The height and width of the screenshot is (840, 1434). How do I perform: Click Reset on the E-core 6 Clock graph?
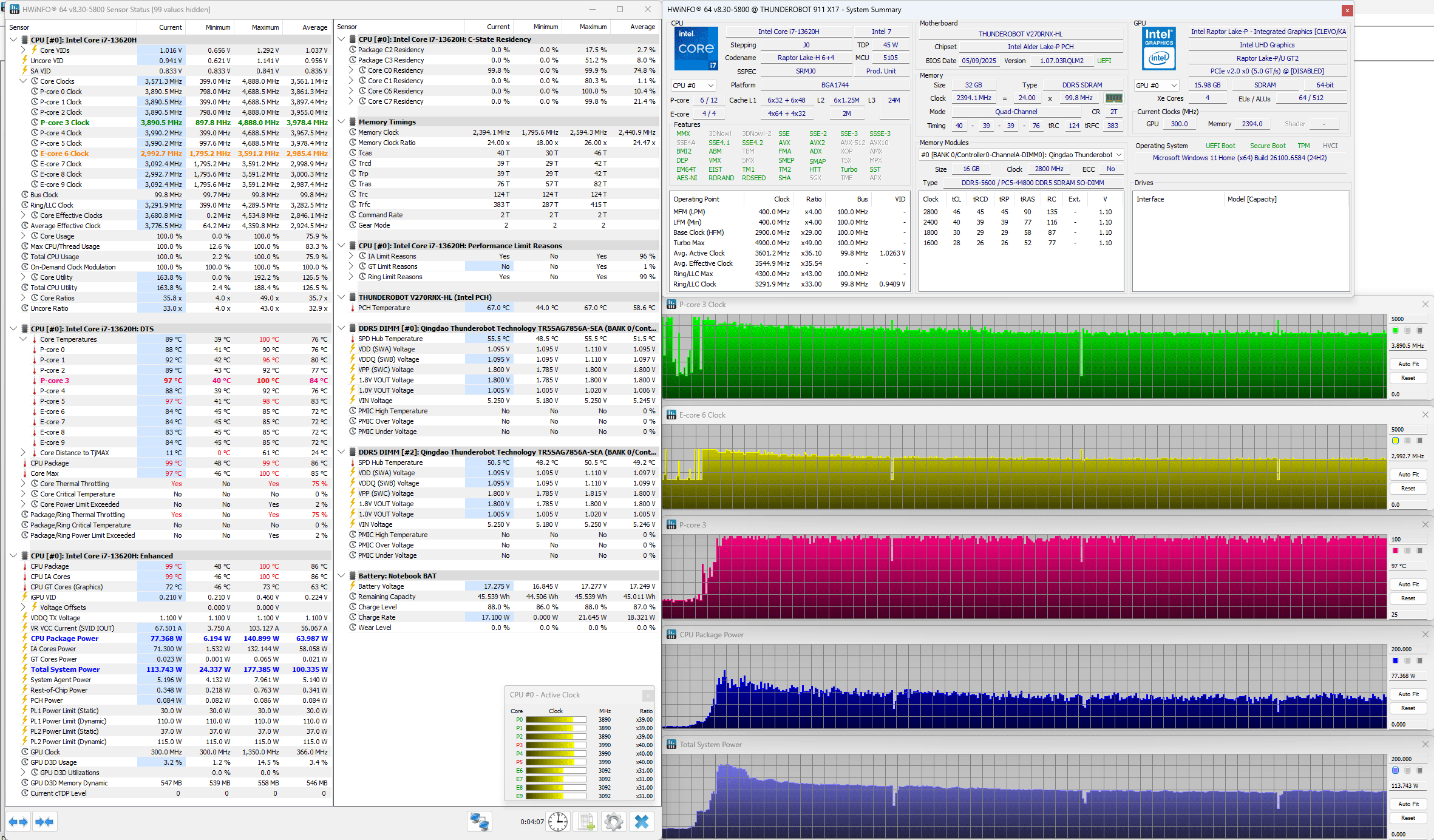pyautogui.click(x=1408, y=489)
